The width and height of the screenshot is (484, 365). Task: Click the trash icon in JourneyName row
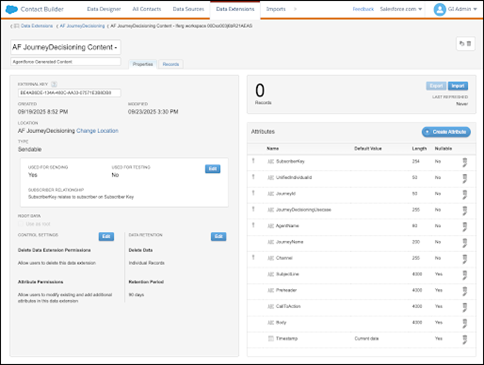tap(465, 241)
